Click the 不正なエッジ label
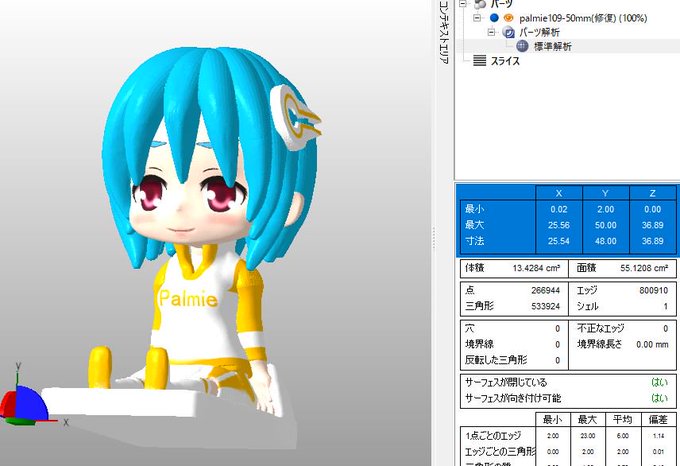 600,328
